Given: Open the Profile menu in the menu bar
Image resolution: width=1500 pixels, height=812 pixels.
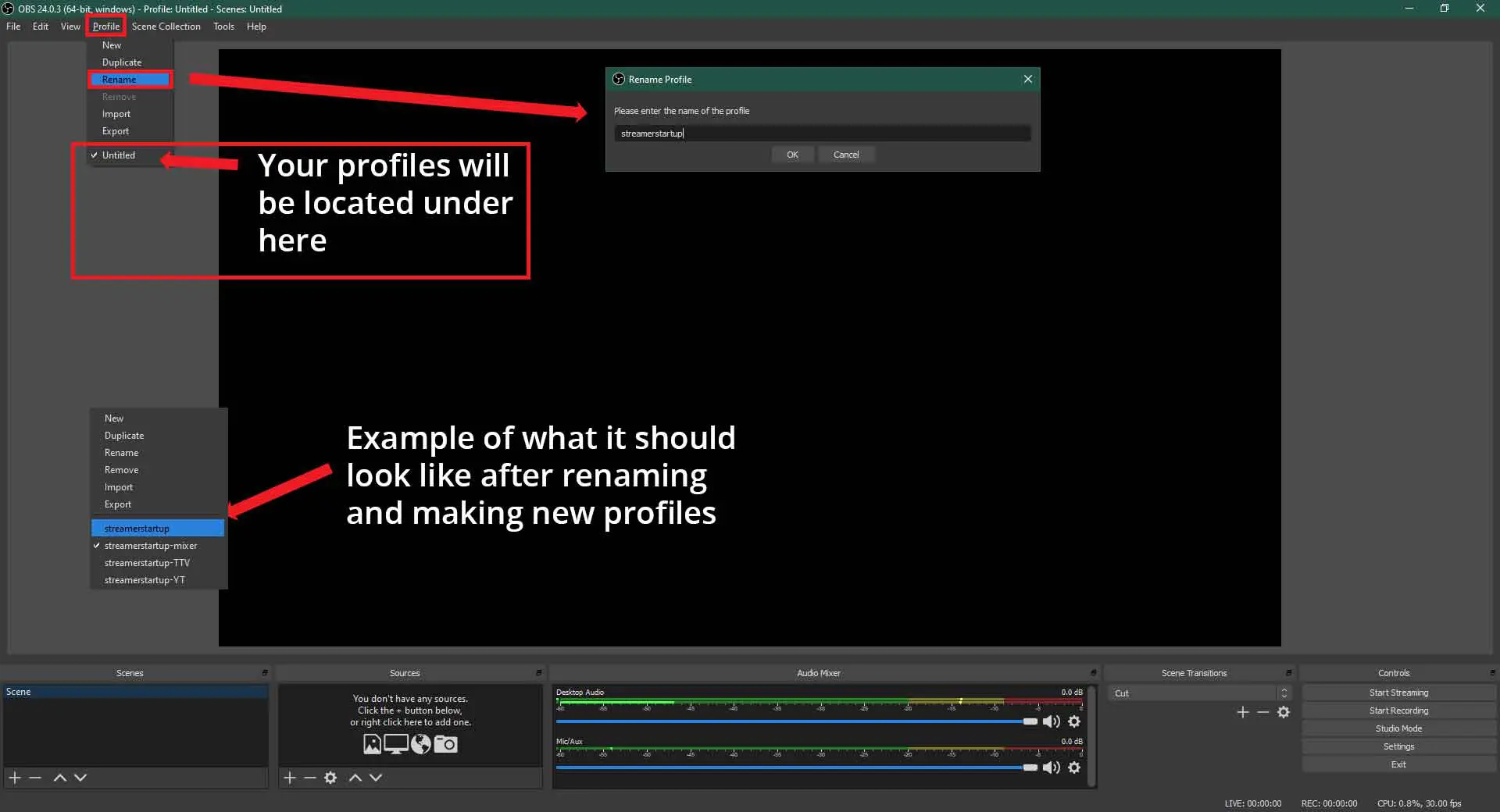Looking at the screenshot, I should point(106,27).
